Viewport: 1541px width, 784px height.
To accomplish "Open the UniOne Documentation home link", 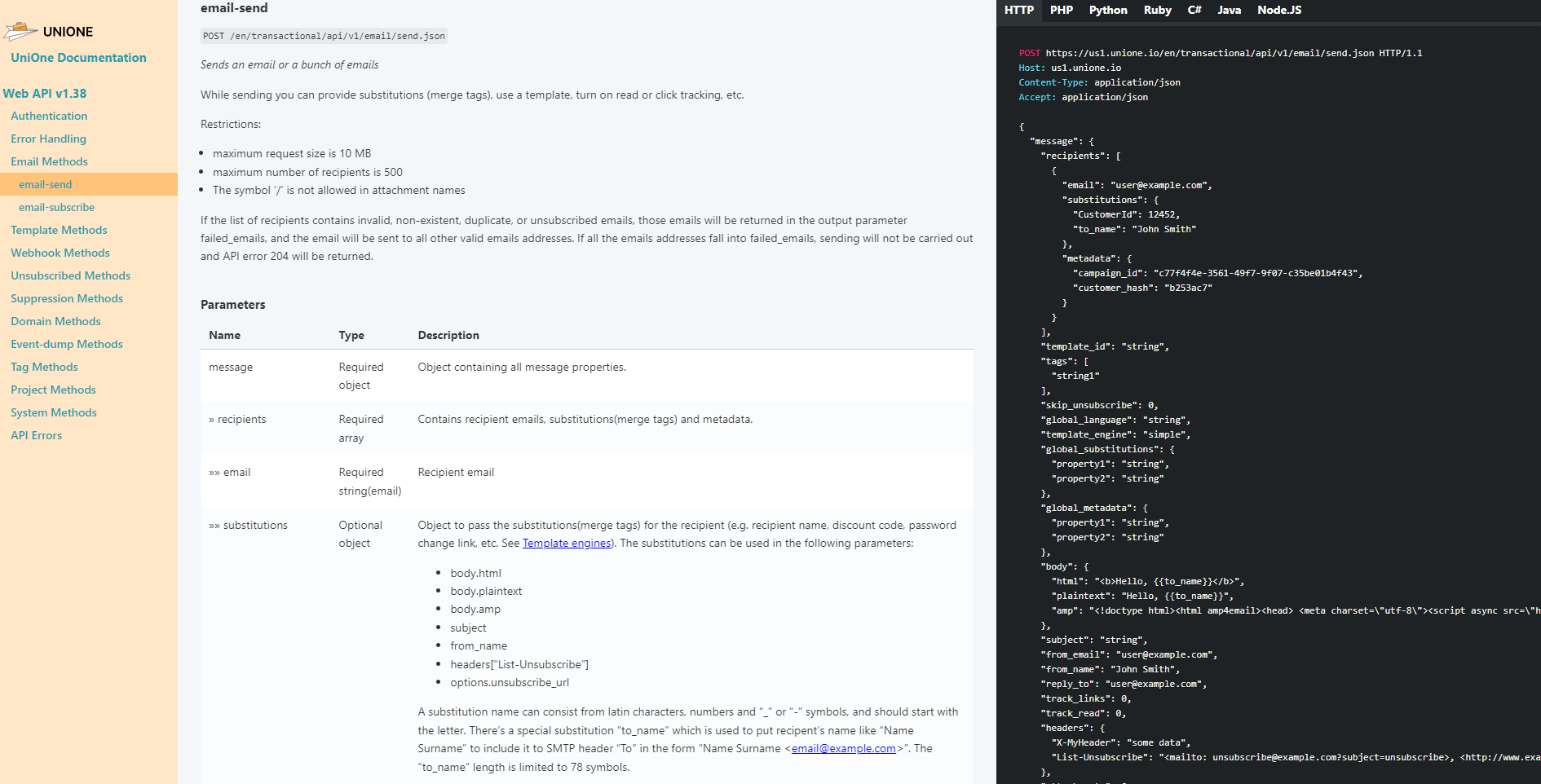I will point(78,58).
